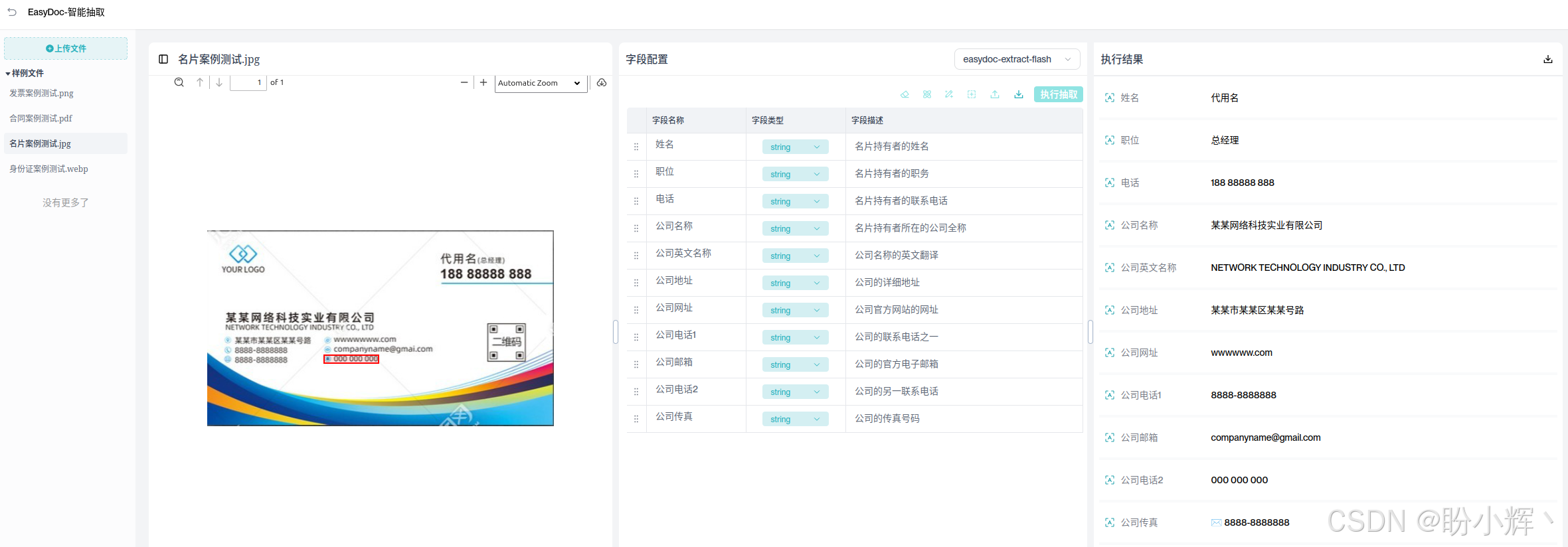
Task: Click the drag handle of the 公司传真 row
Action: point(636,419)
